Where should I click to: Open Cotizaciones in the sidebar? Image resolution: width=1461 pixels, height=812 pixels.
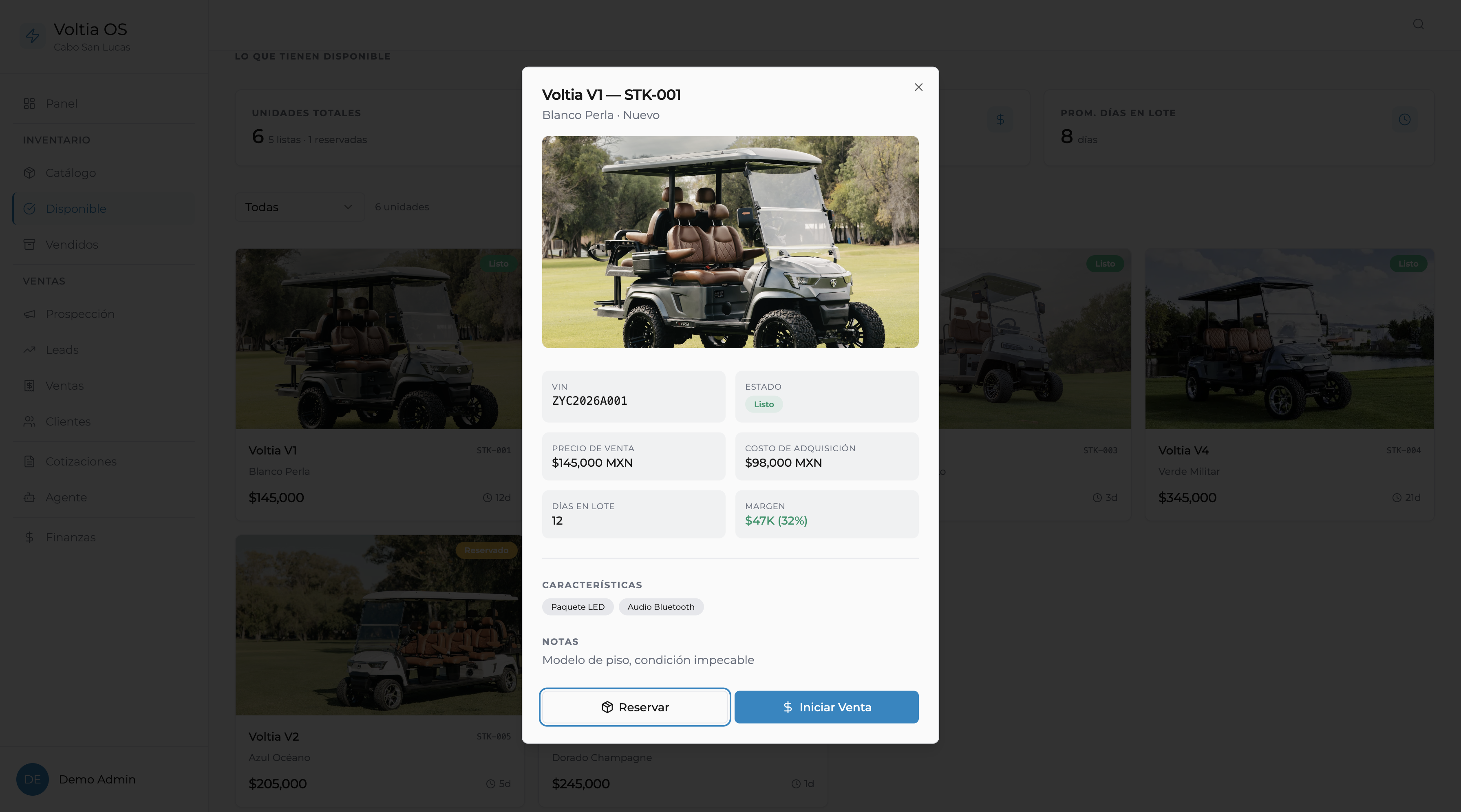pos(104,461)
